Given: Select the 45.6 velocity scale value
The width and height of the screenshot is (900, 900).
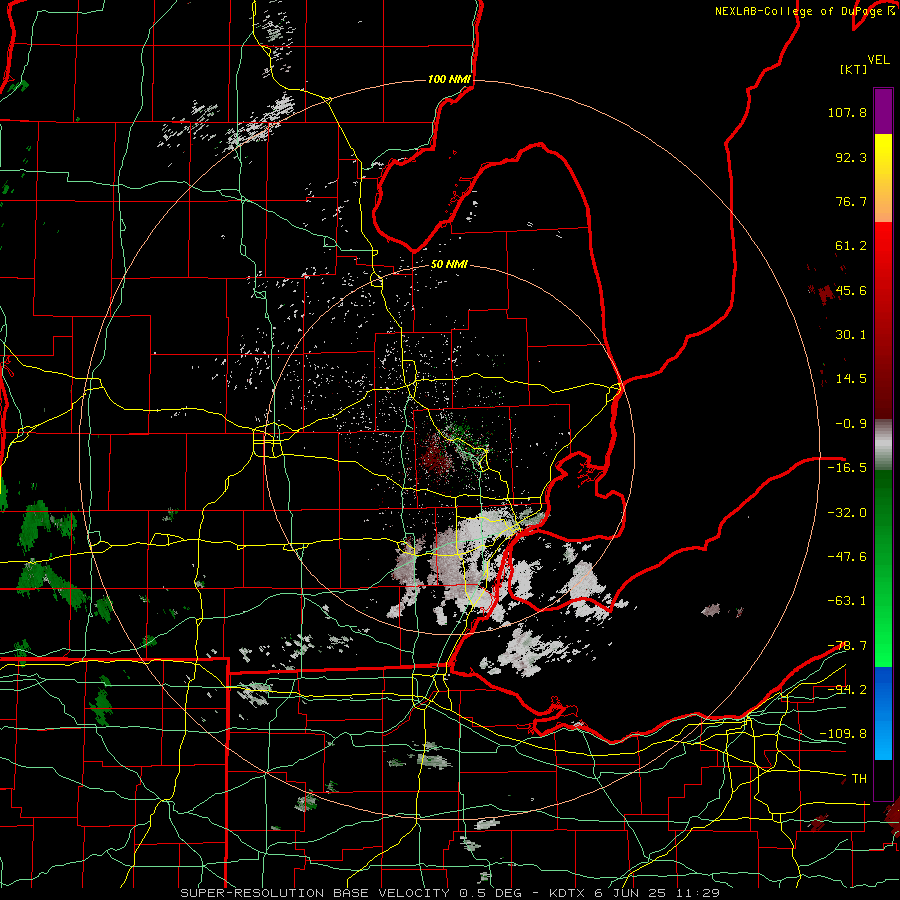Looking at the screenshot, I should pyautogui.click(x=851, y=290).
